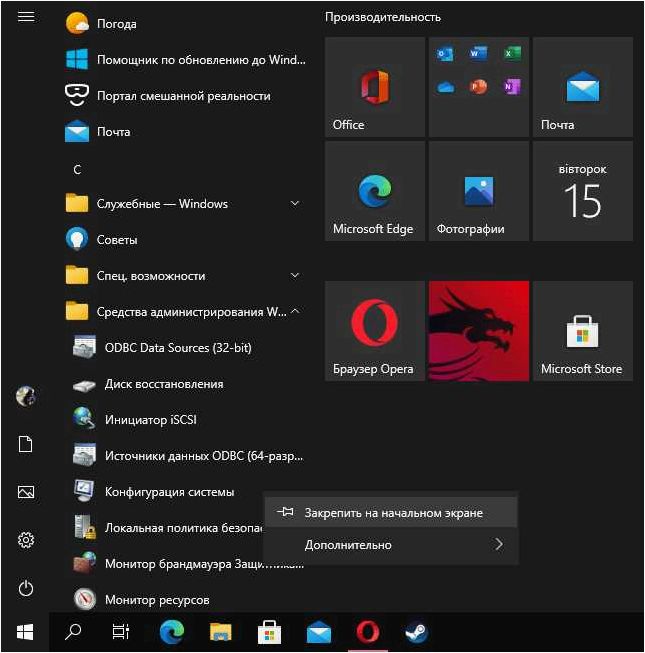Screen dimensions: 645x653
Task: Open the Почта tile
Action: tap(583, 87)
